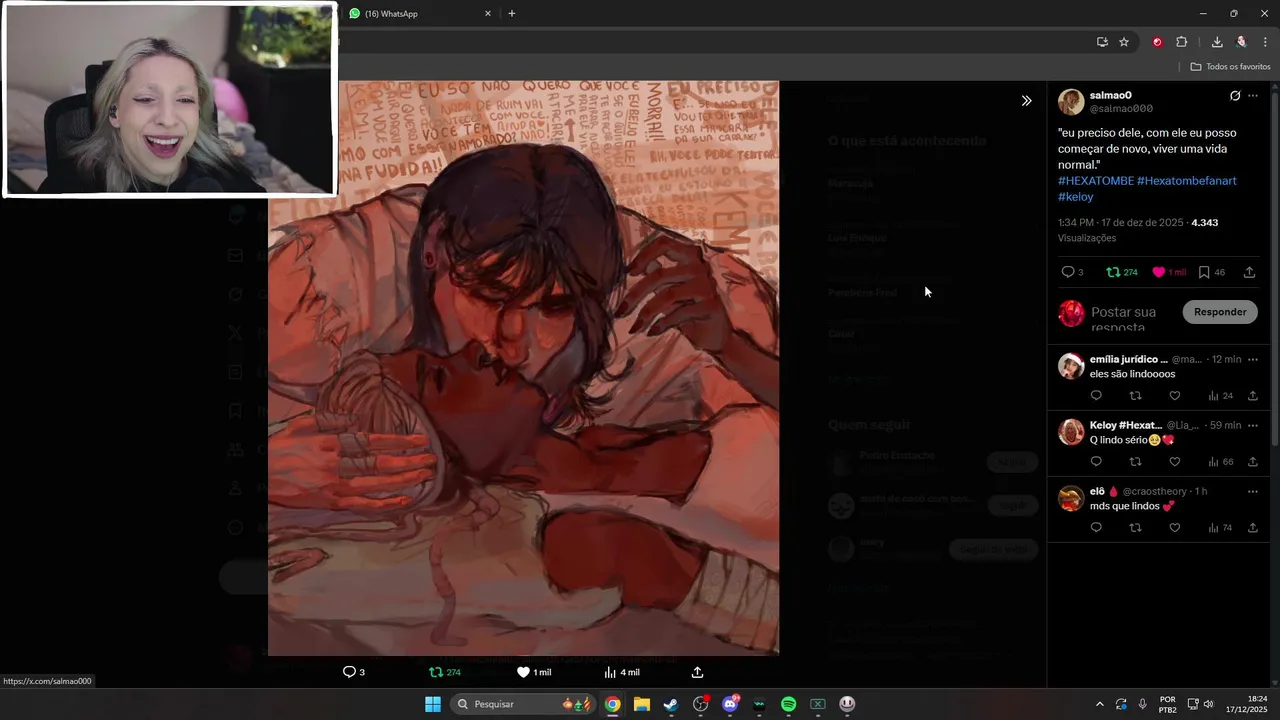Image resolution: width=1280 pixels, height=720 pixels.
Task: Click repost icon with 274 in post panel
Action: click(1122, 272)
